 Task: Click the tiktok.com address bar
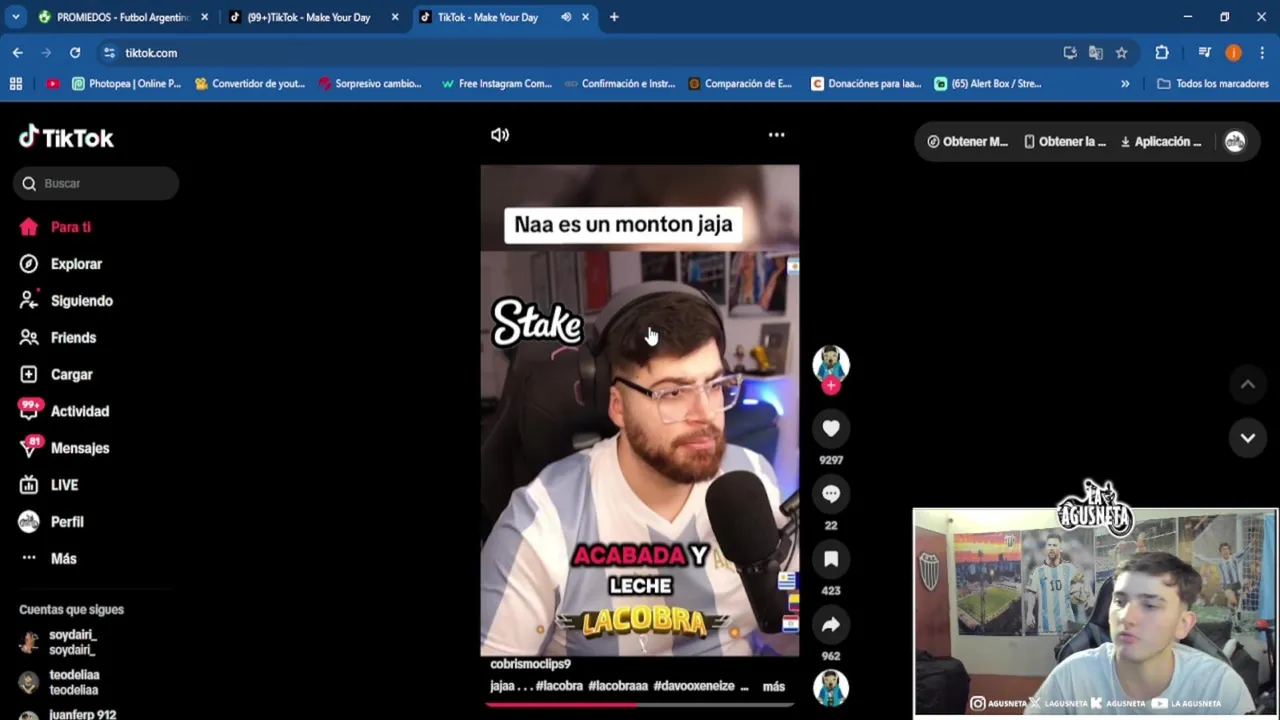click(580, 53)
